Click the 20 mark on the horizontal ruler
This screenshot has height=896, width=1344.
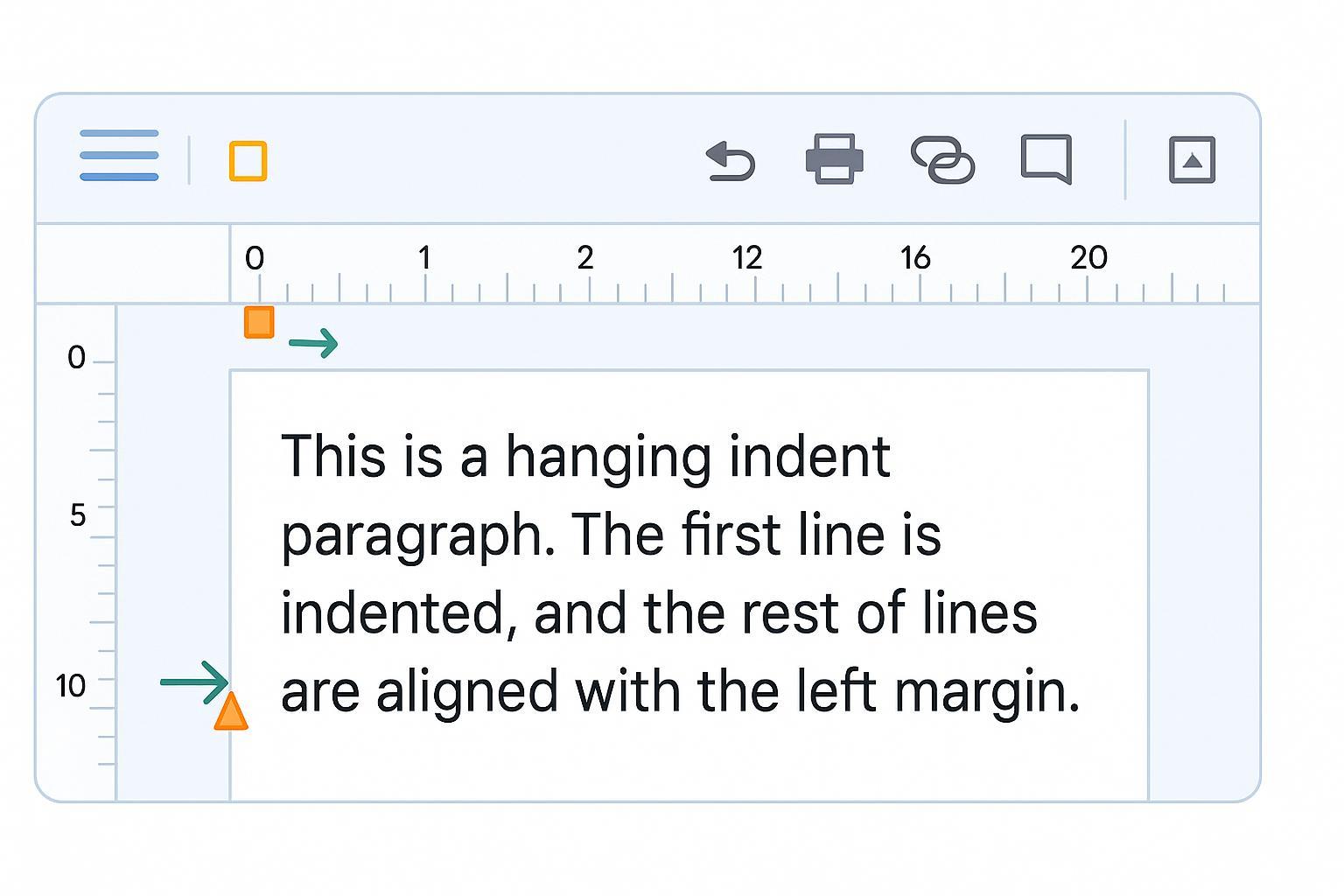tap(1088, 258)
